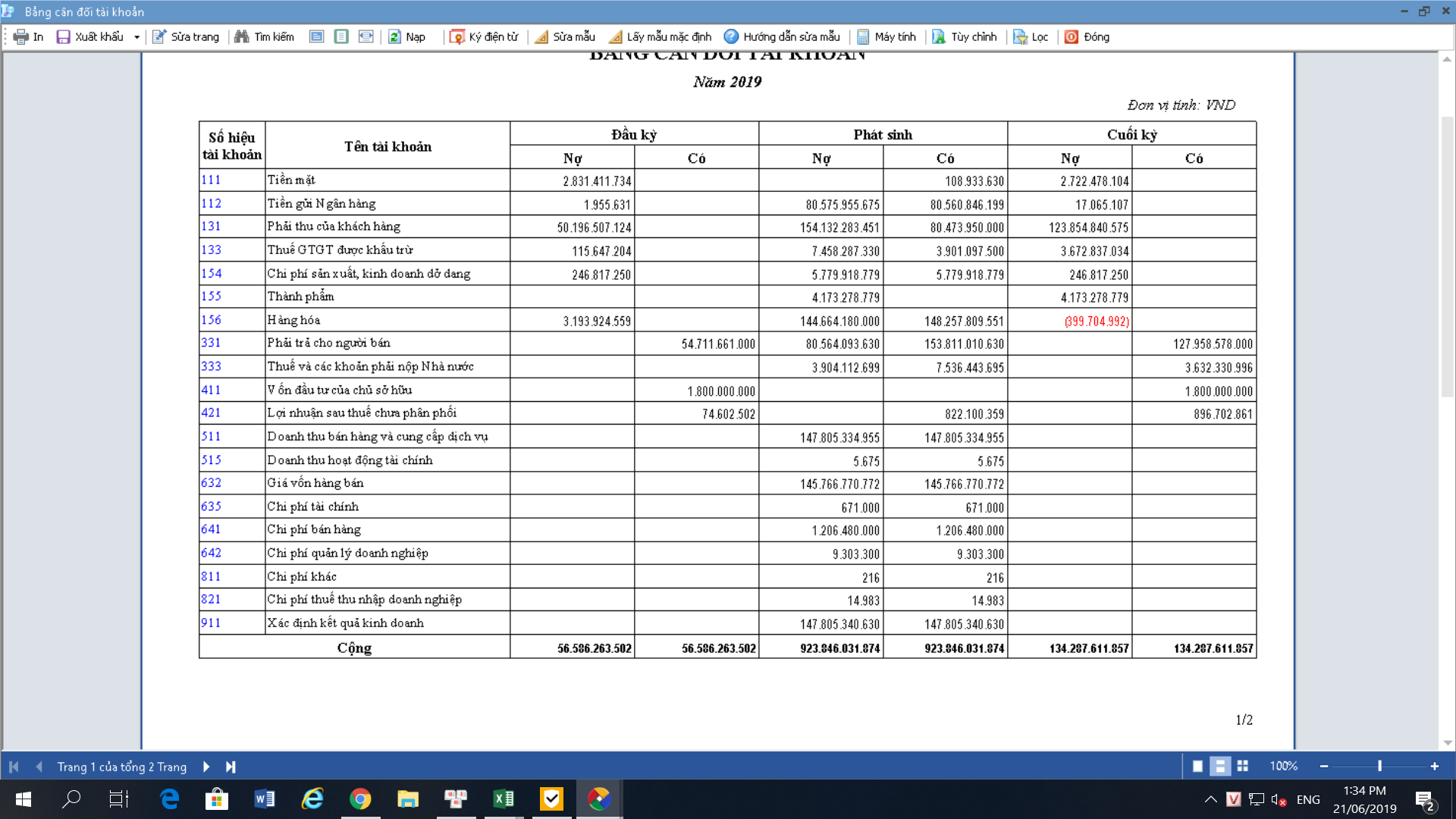
Task: Click the Nạp reload icon
Action: (x=394, y=36)
